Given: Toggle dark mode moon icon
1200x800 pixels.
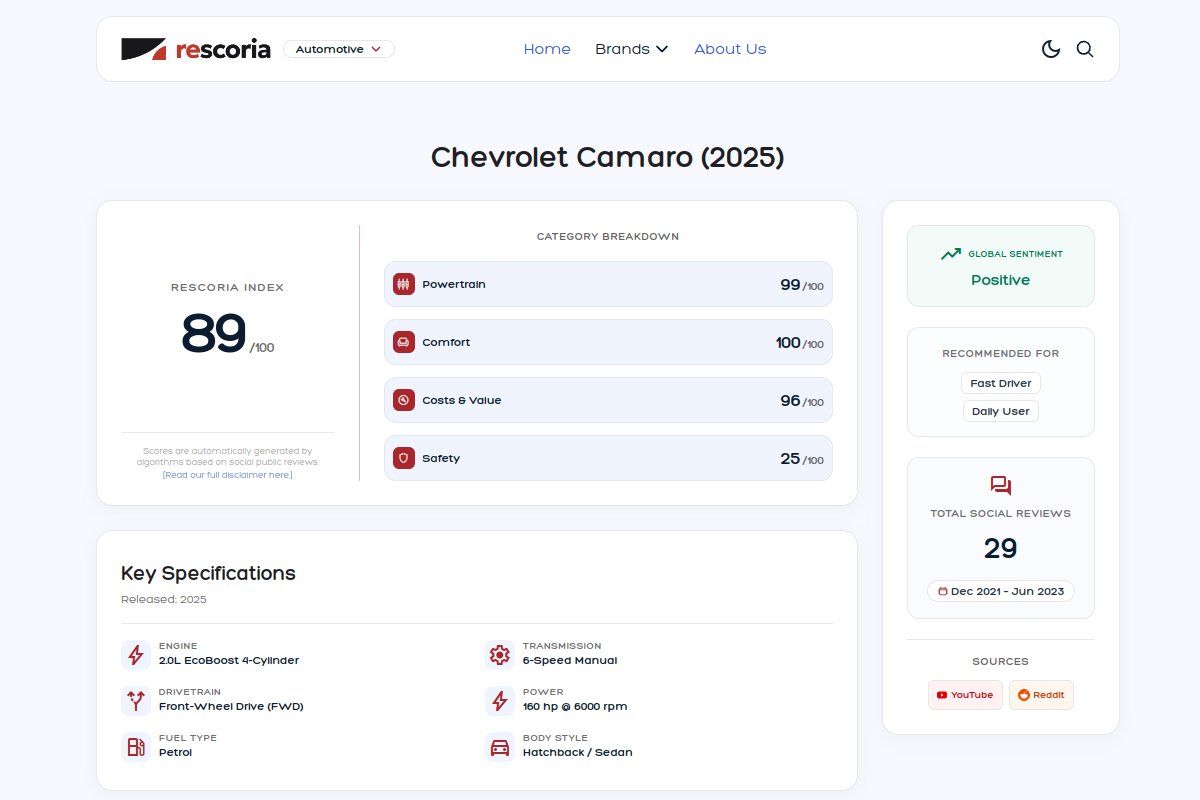Looking at the screenshot, I should click(1051, 49).
